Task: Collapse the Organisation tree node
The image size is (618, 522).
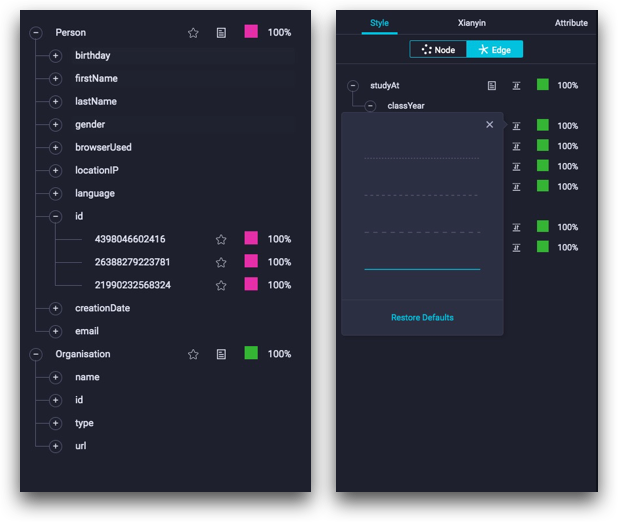Action: tap(36, 354)
